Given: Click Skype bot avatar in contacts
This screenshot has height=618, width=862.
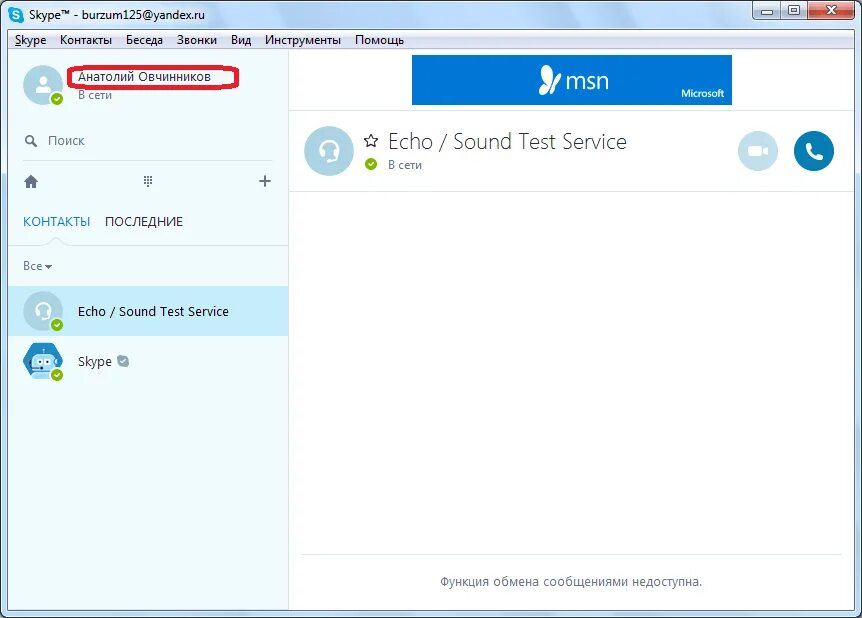Looking at the screenshot, I should [43, 361].
